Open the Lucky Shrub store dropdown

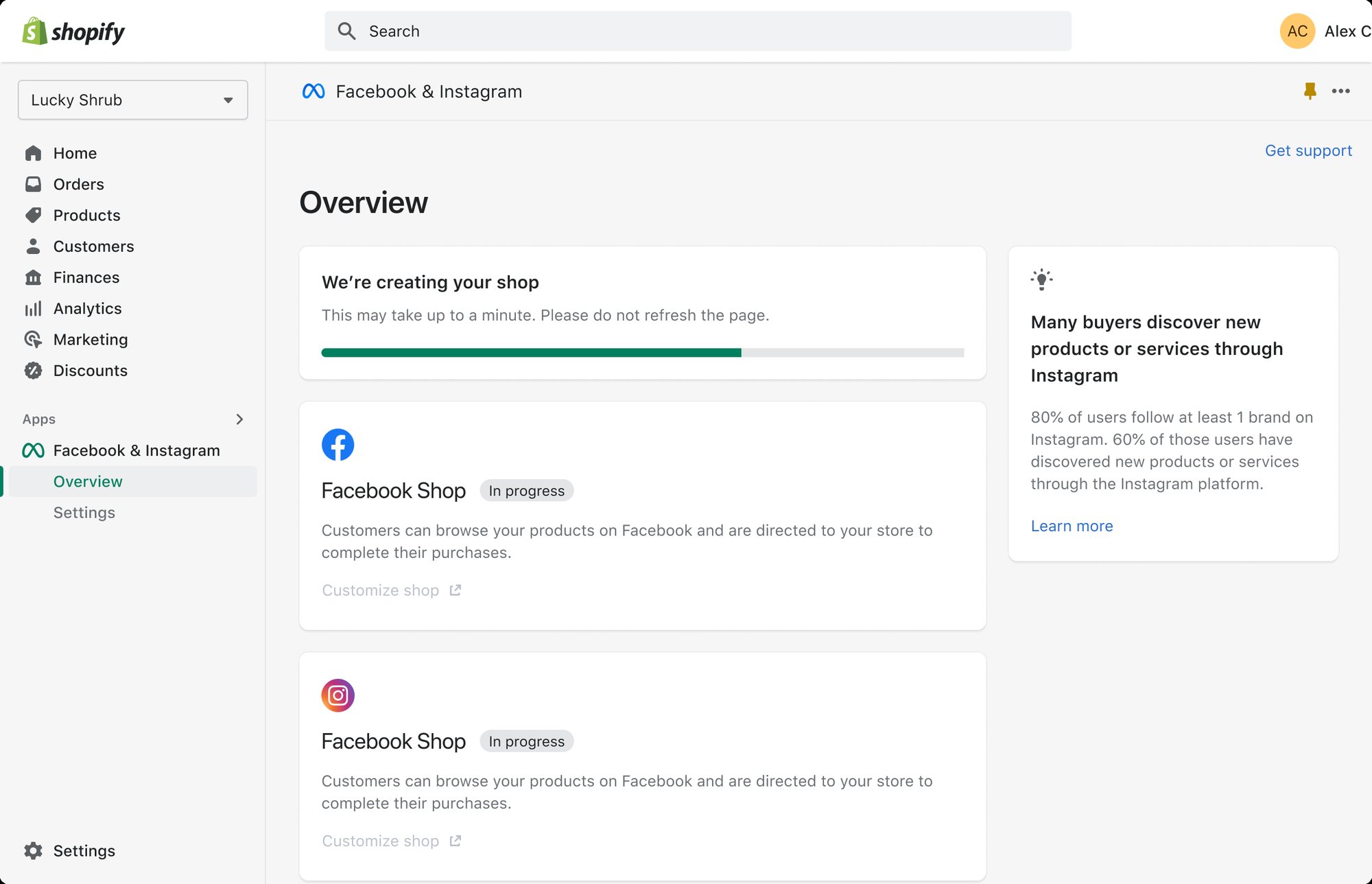(x=133, y=100)
